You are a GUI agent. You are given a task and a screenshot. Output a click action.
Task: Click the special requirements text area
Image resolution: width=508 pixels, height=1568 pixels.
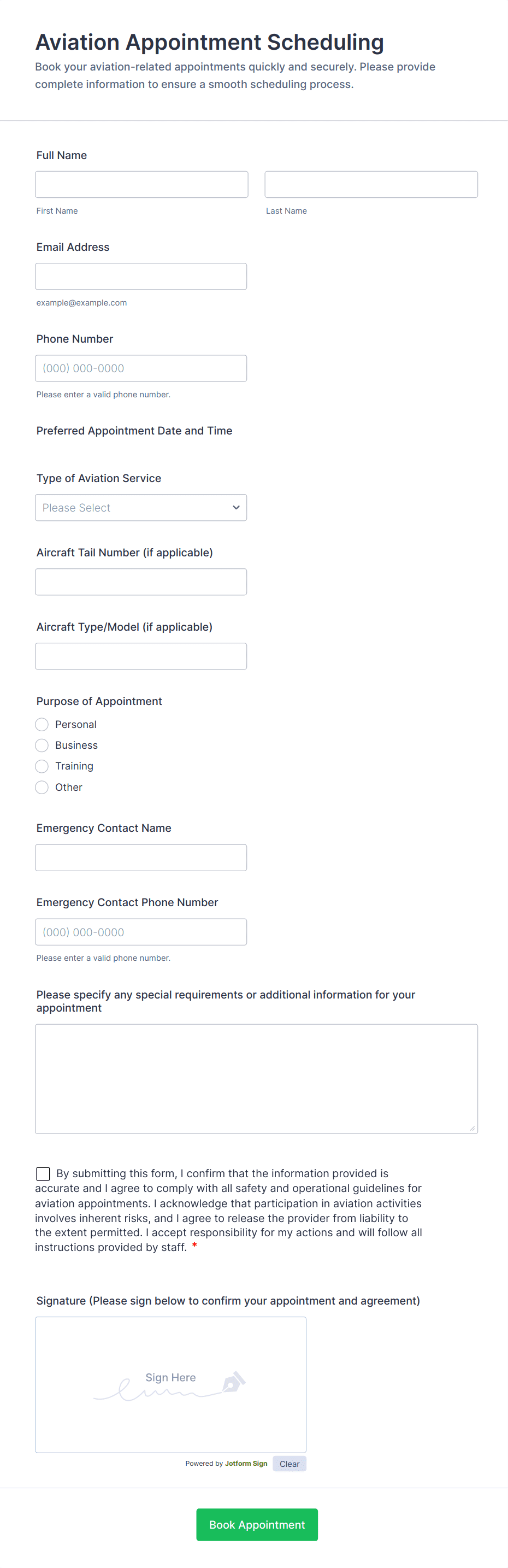pyautogui.click(x=256, y=1079)
